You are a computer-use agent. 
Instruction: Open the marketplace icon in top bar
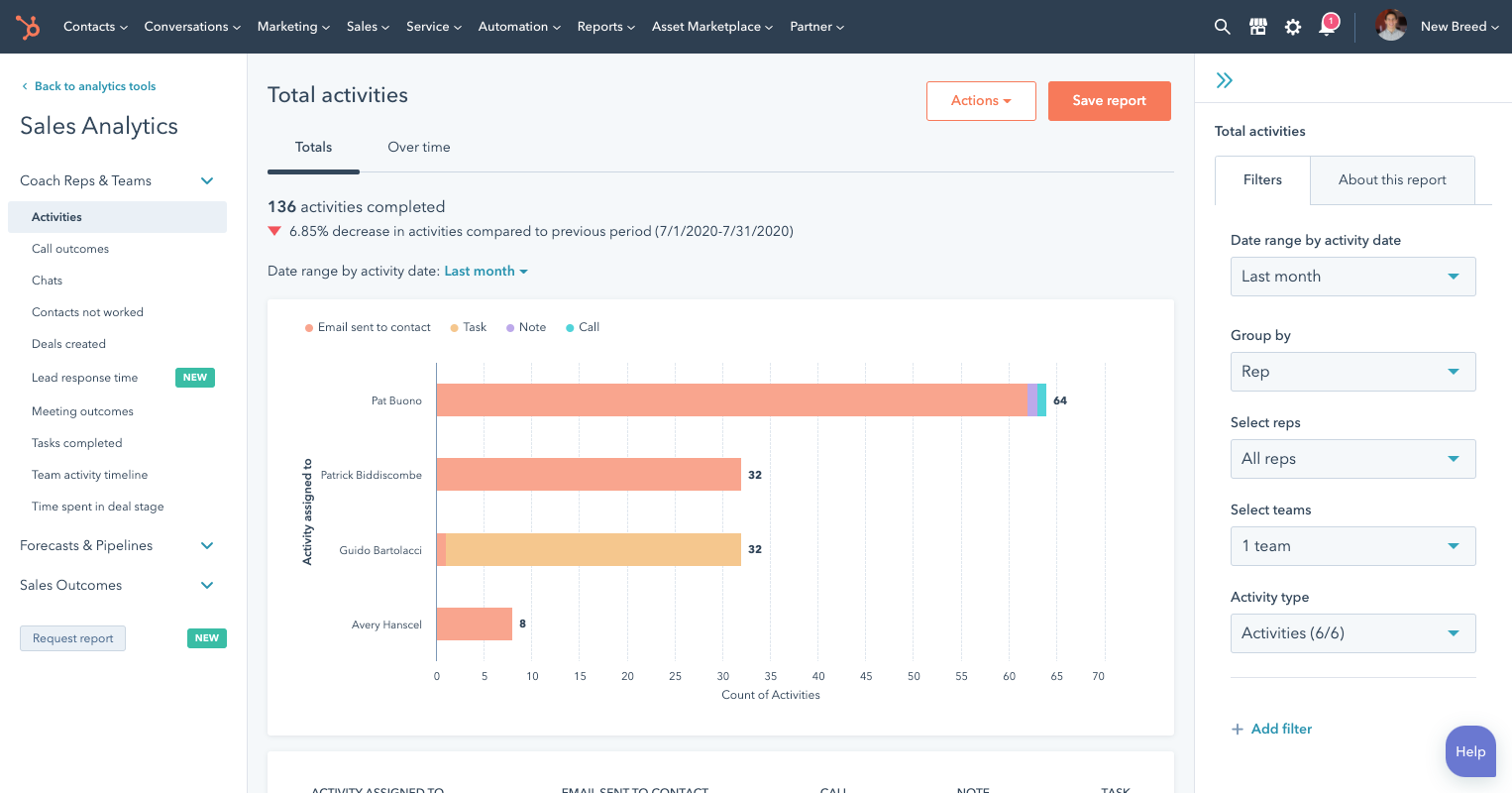[1257, 27]
